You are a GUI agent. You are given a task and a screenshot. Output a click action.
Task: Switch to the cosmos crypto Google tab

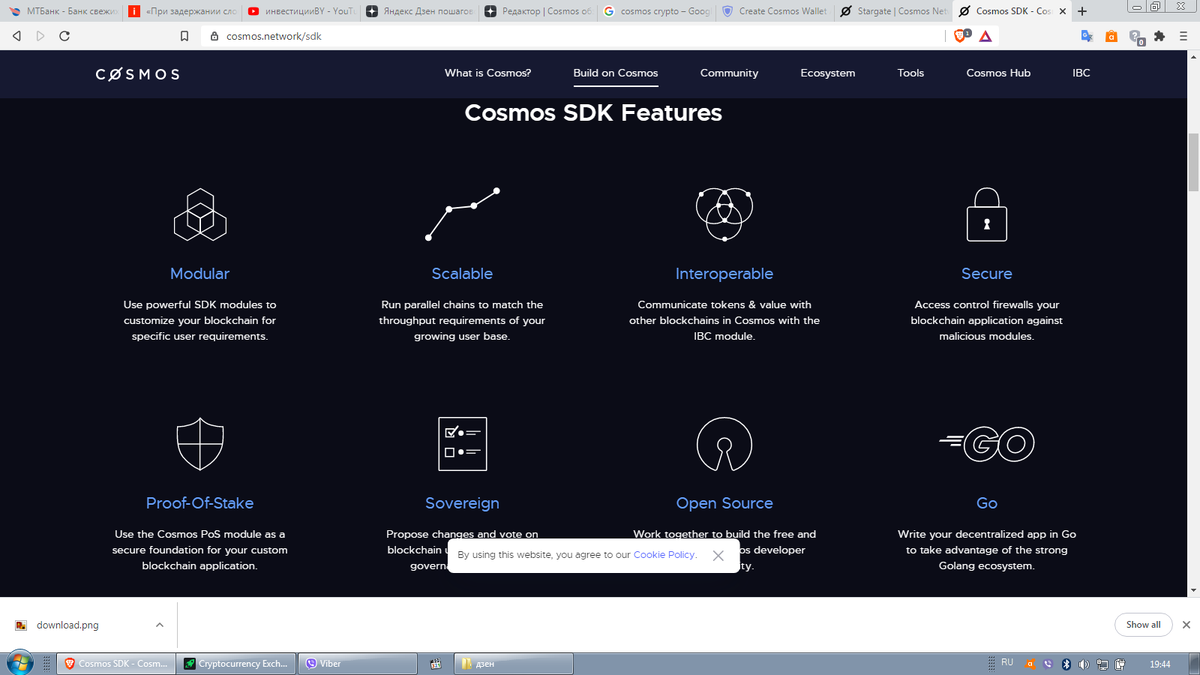pos(656,11)
